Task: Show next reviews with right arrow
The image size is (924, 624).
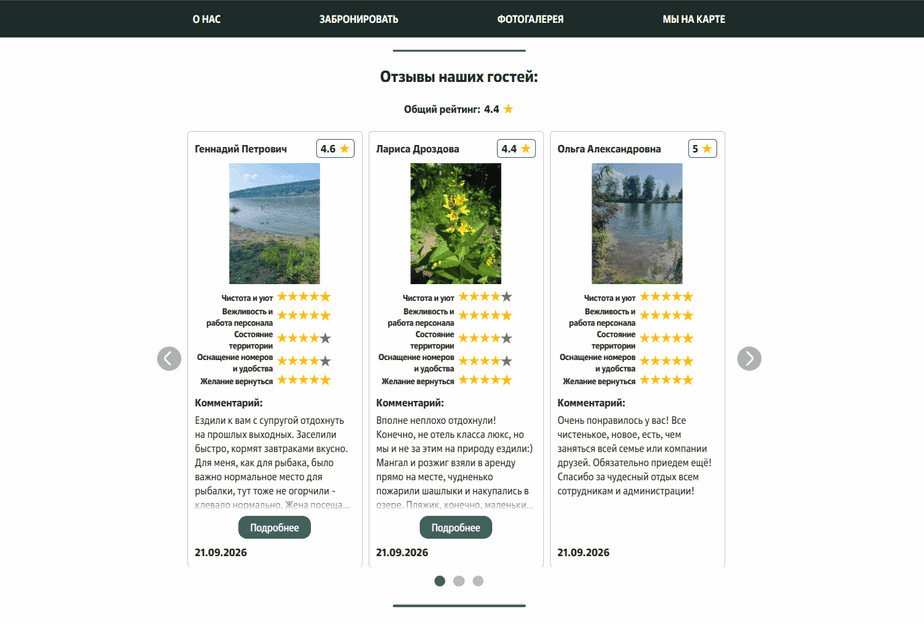Action: [x=749, y=358]
